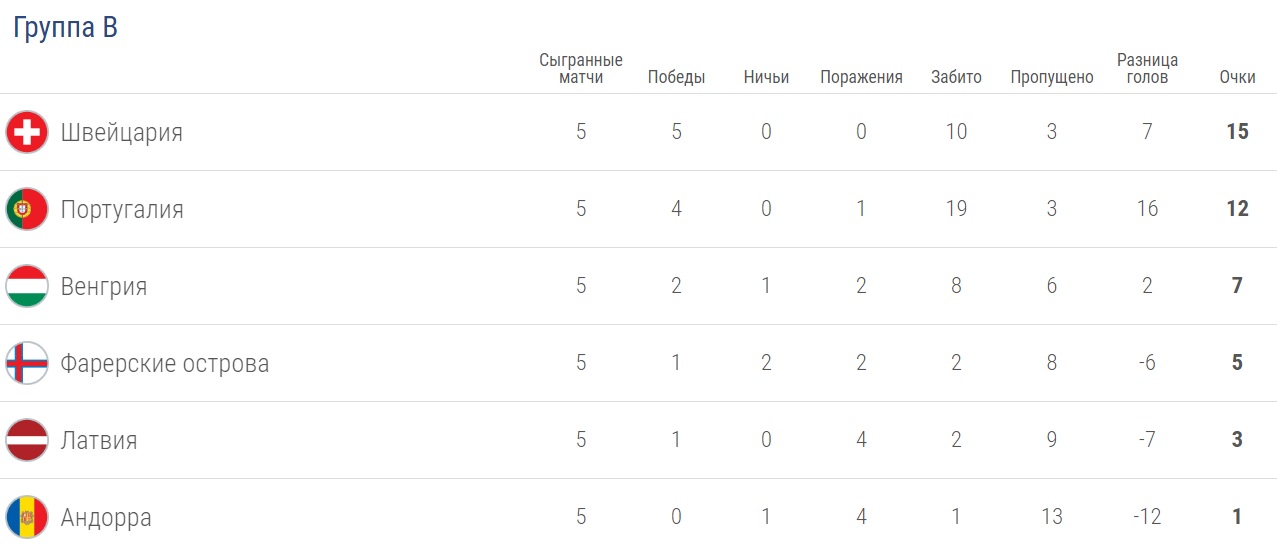Sort by Очки column header
Image resolution: width=1277 pixels, height=551 pixels.
pos(1237,77)
